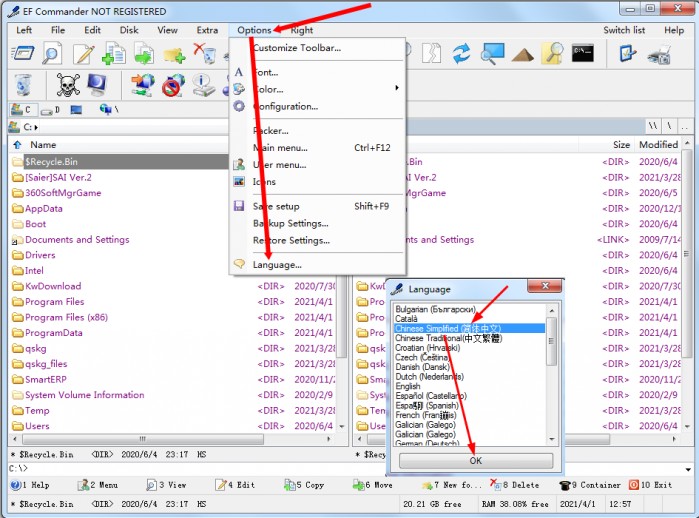
Task: Click F6 Move function button
Action: (x=373, y=485)
